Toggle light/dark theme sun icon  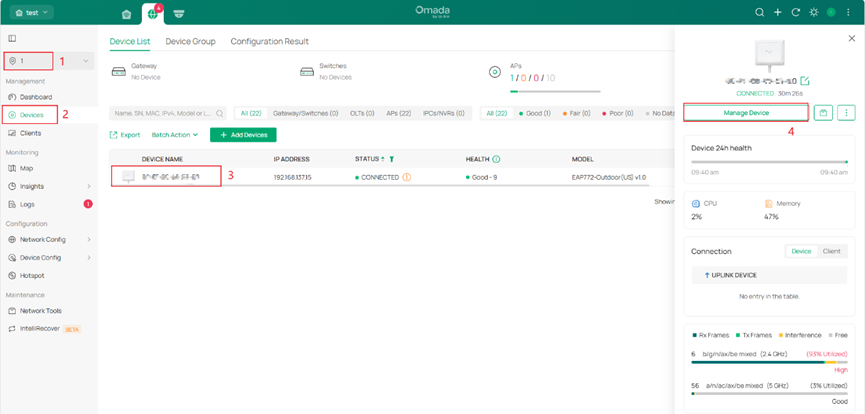(814, 13)
